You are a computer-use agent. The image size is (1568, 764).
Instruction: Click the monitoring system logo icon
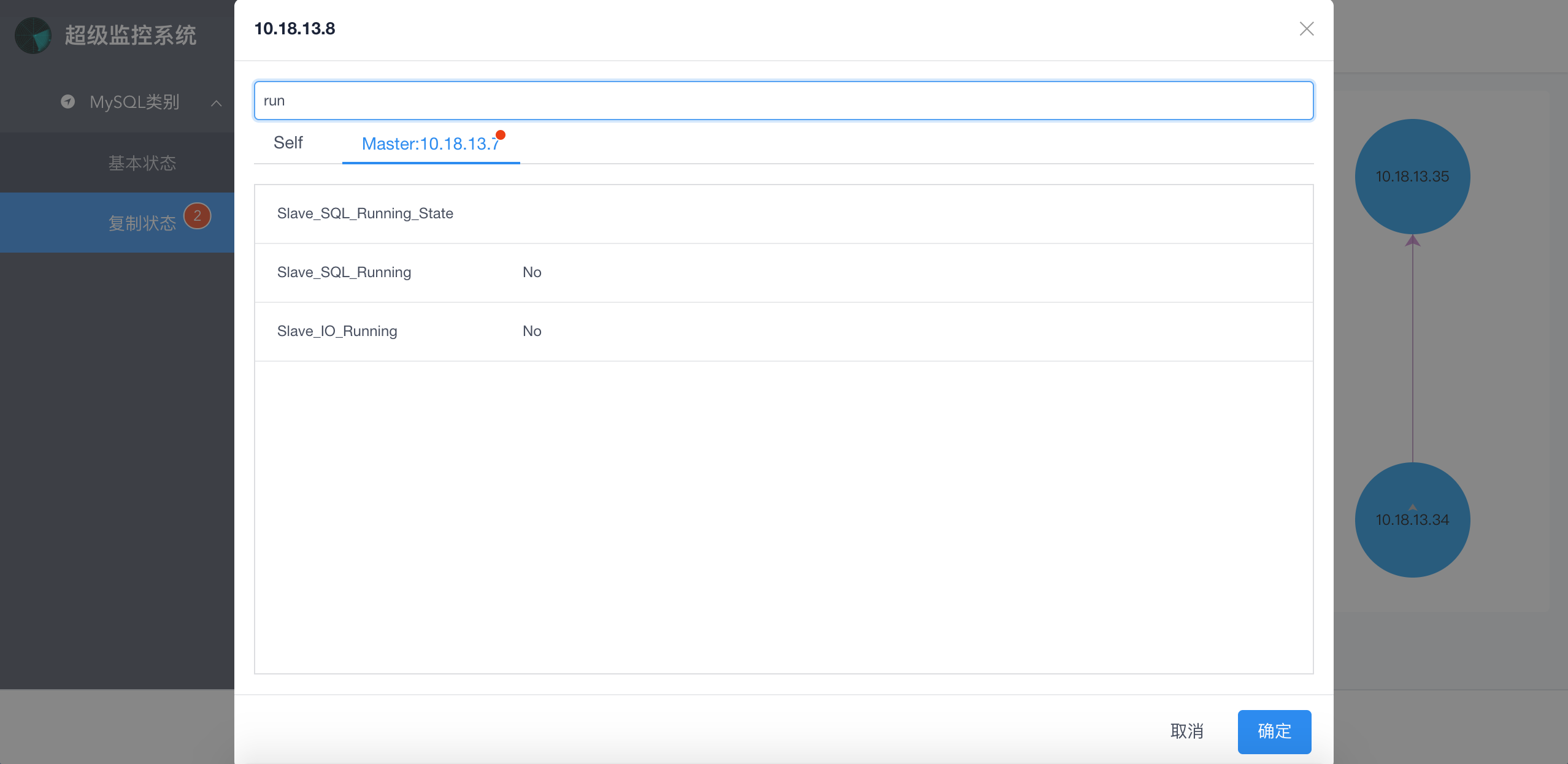click(x=33, y=36)
